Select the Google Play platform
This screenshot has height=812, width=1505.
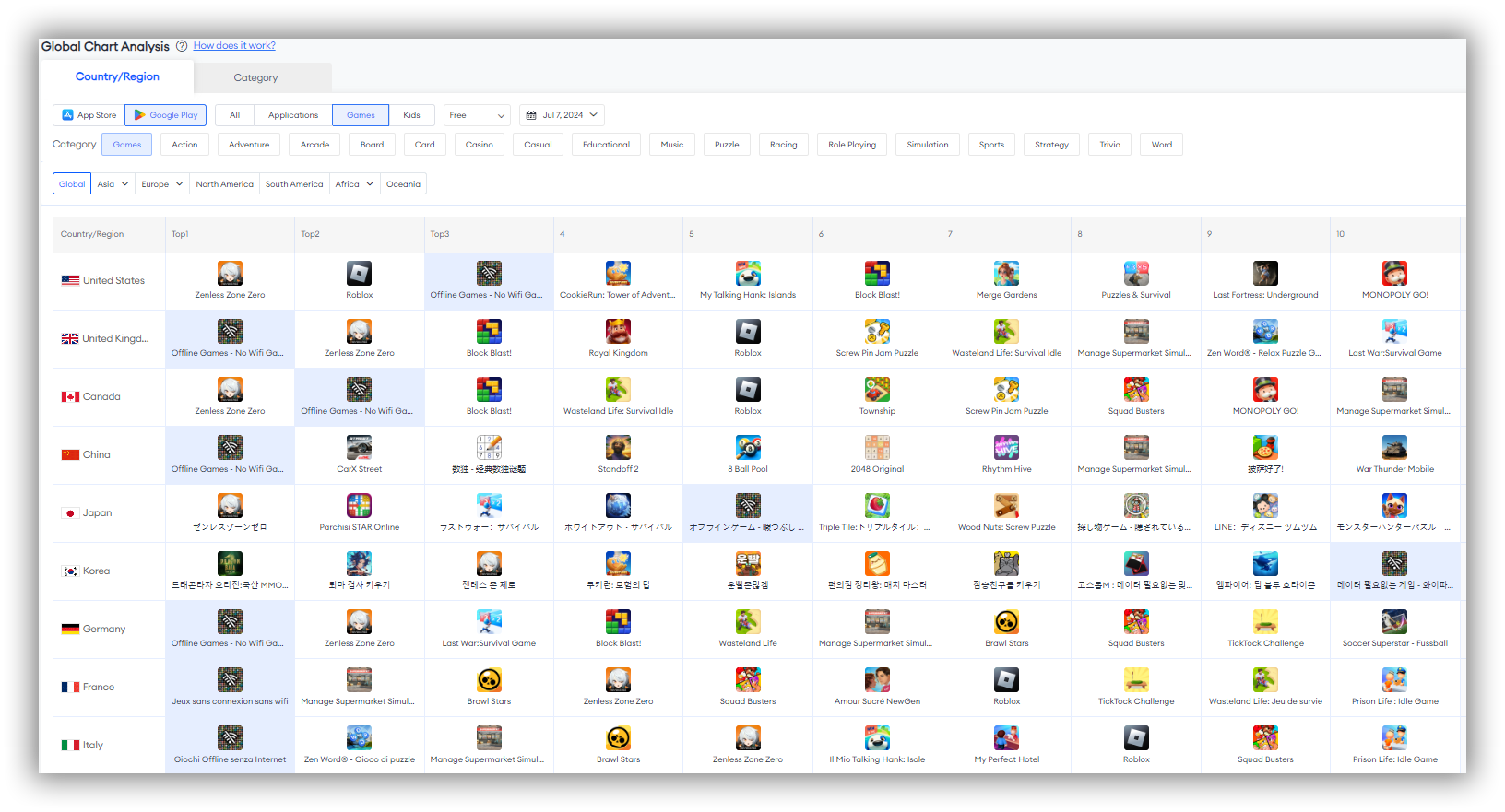[x=166, y=115]
